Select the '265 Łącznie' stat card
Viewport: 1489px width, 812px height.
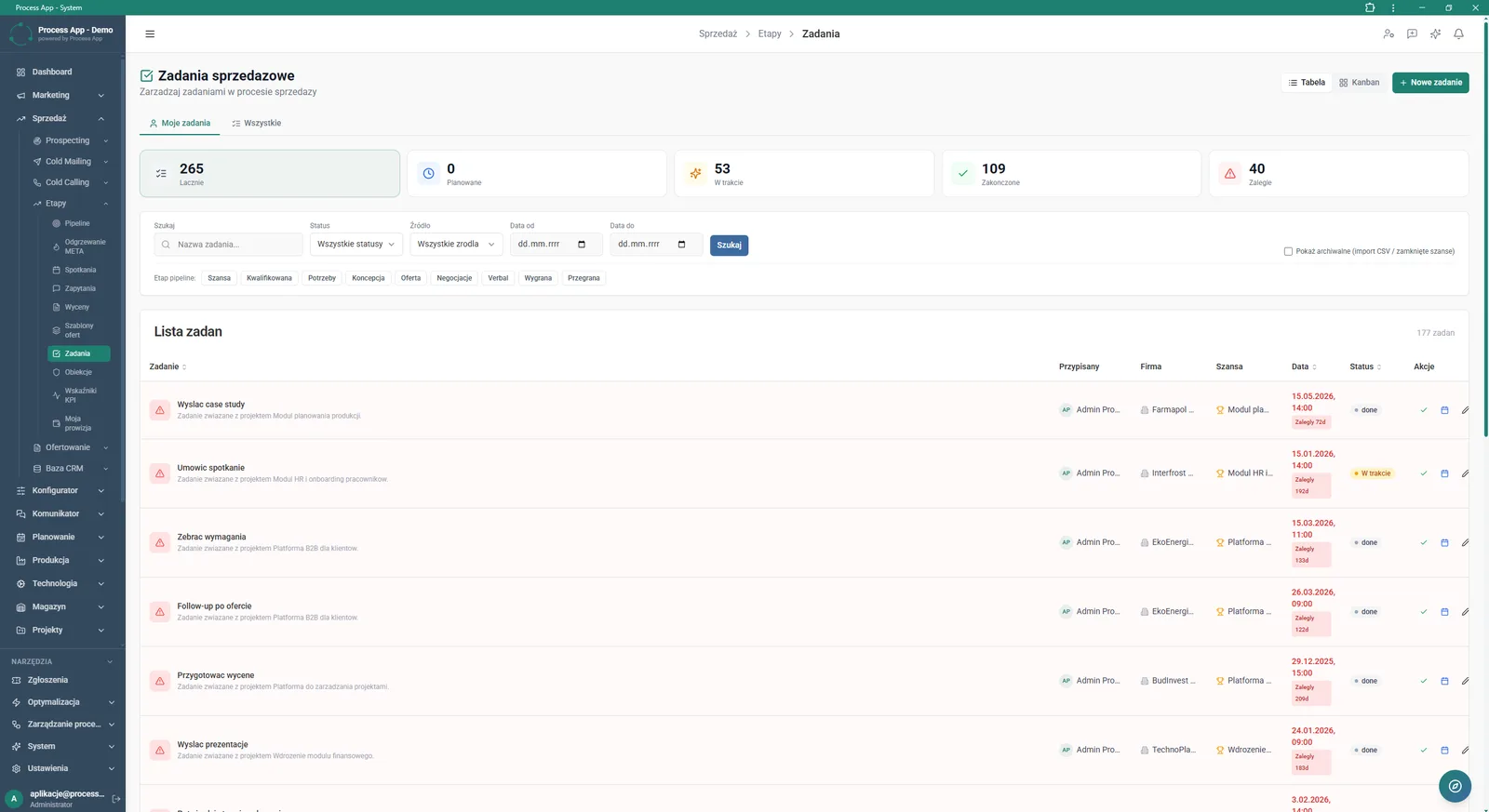(270, 174)
